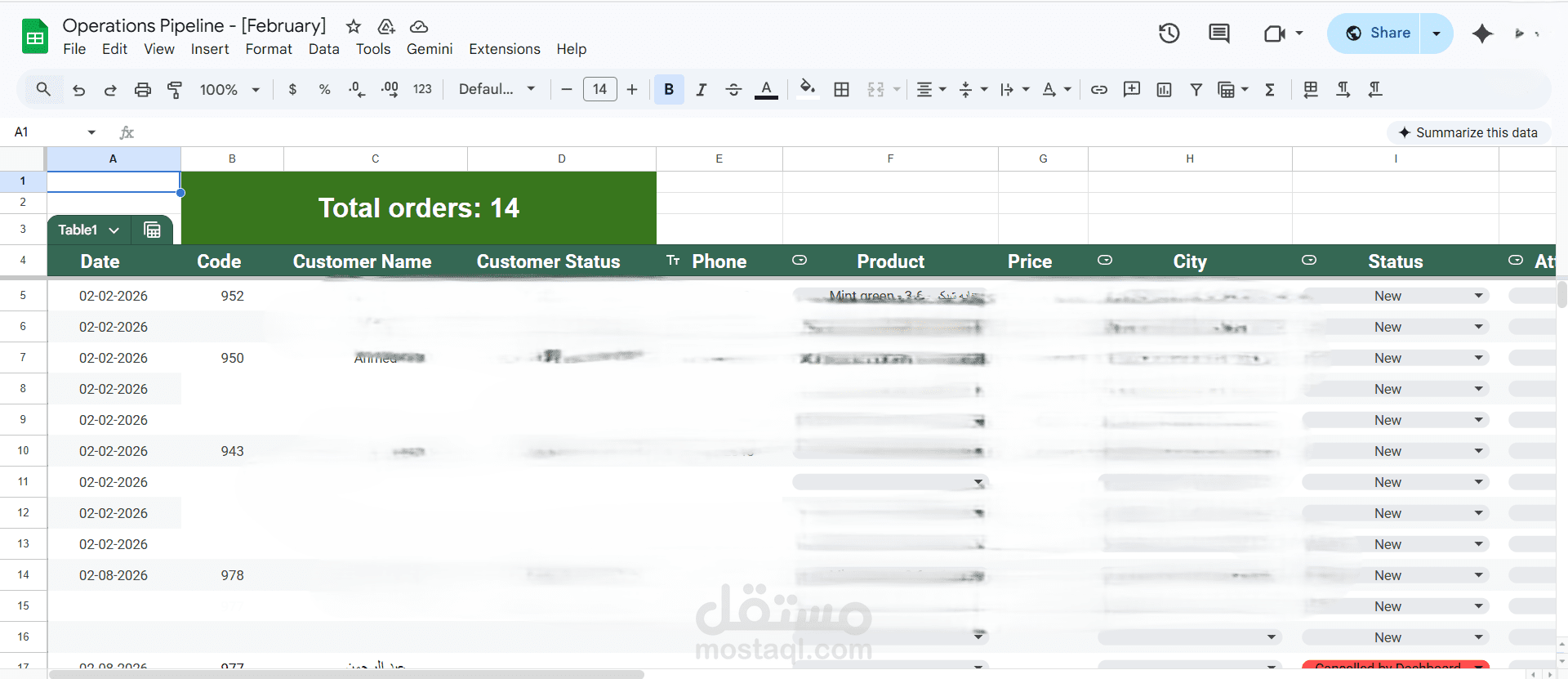
Task: Start a Meet call camera icon
Action: click(x=1275, y=34)
